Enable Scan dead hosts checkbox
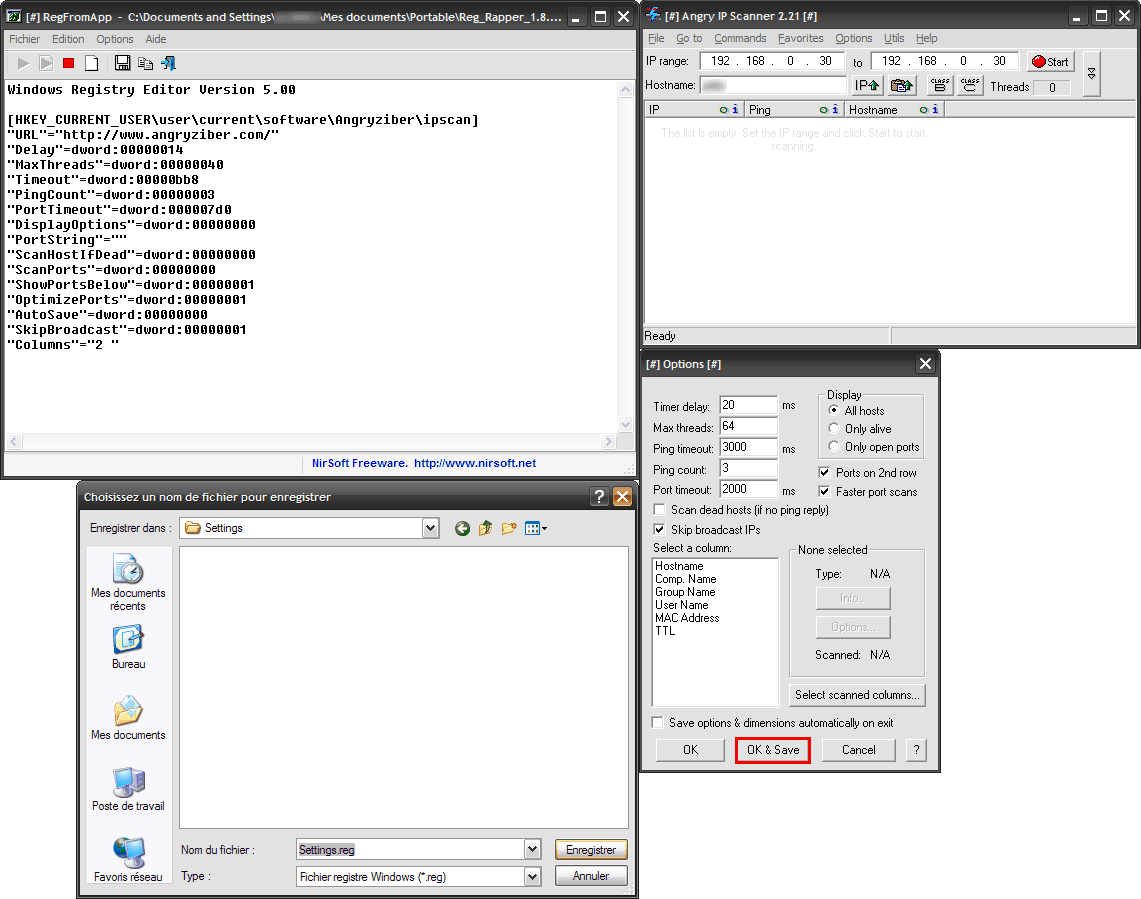1141x899 pixels. click(659, 510)
